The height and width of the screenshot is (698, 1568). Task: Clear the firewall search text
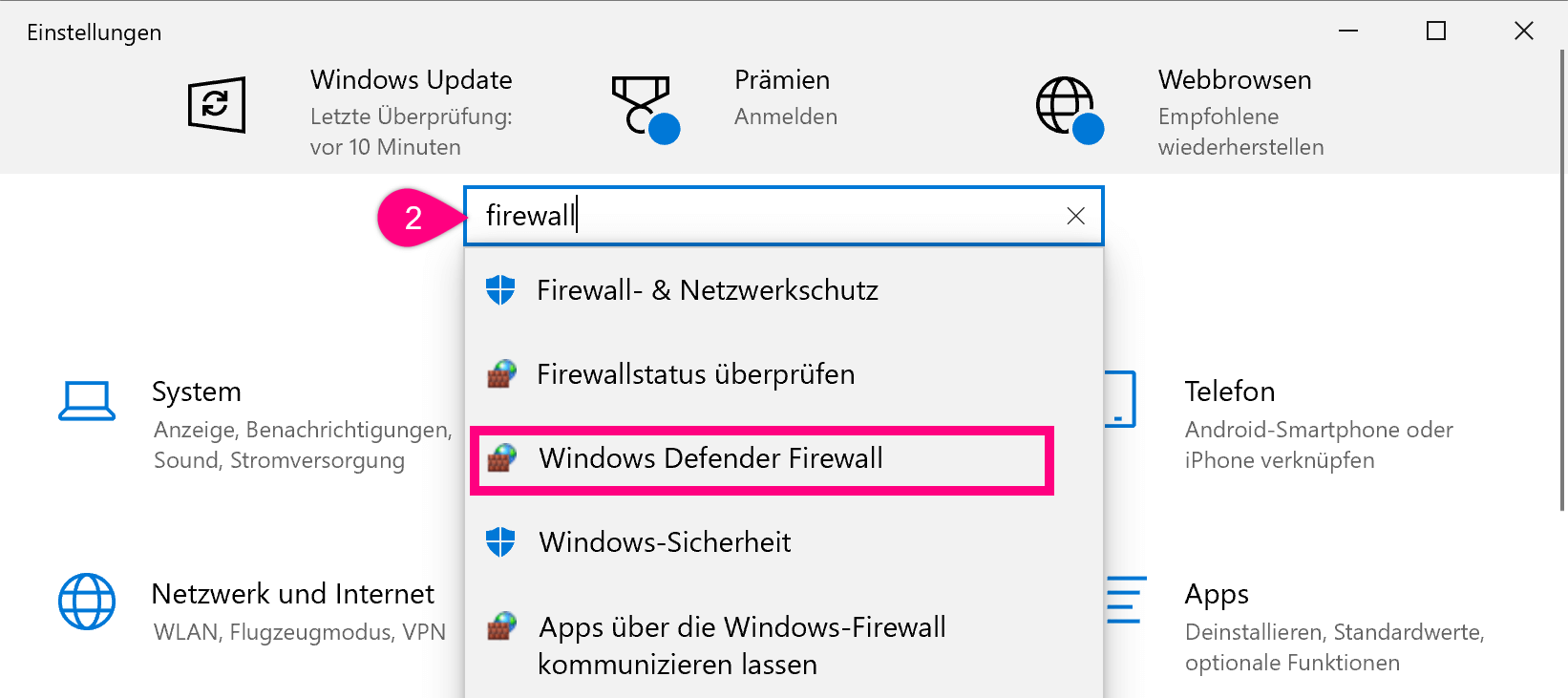tap(1075, 217)
